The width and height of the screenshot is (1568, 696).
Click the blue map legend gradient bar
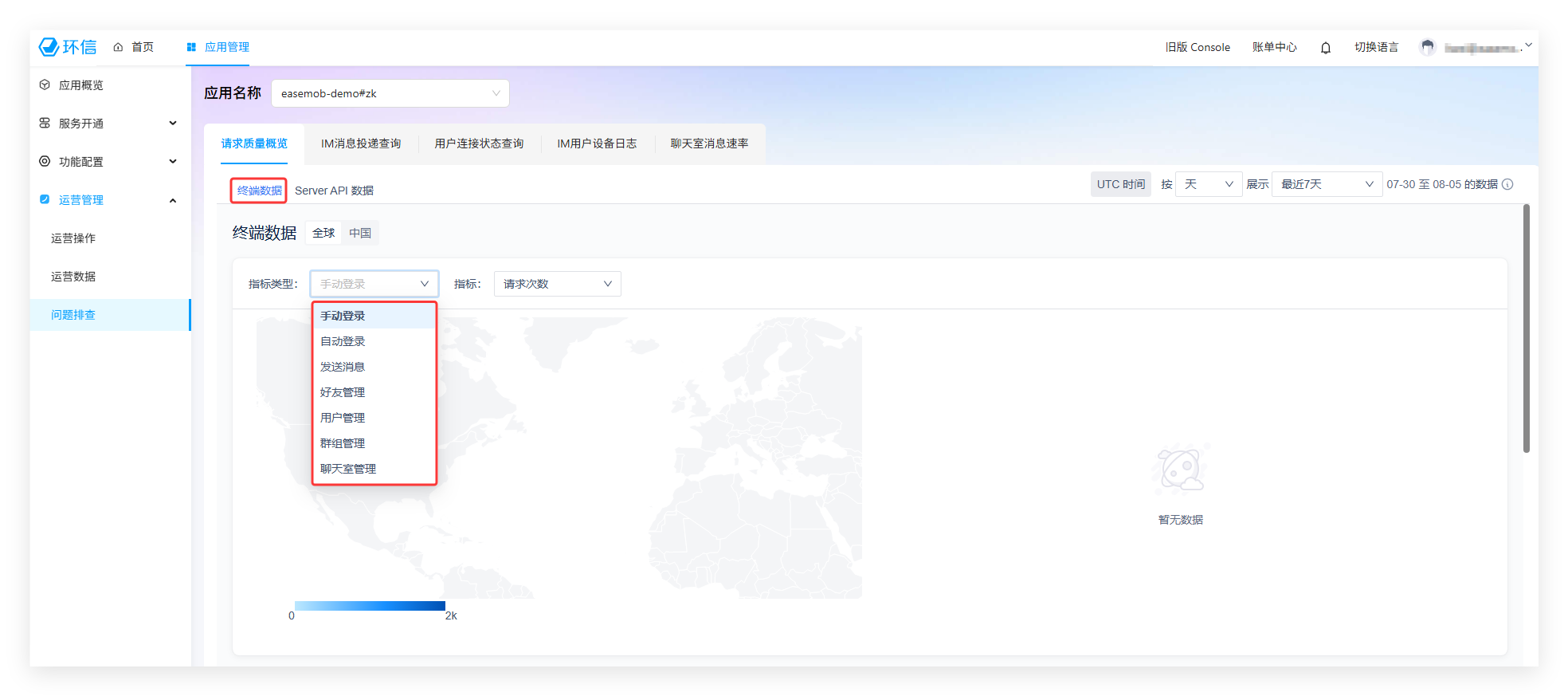(x=370, y=607)
